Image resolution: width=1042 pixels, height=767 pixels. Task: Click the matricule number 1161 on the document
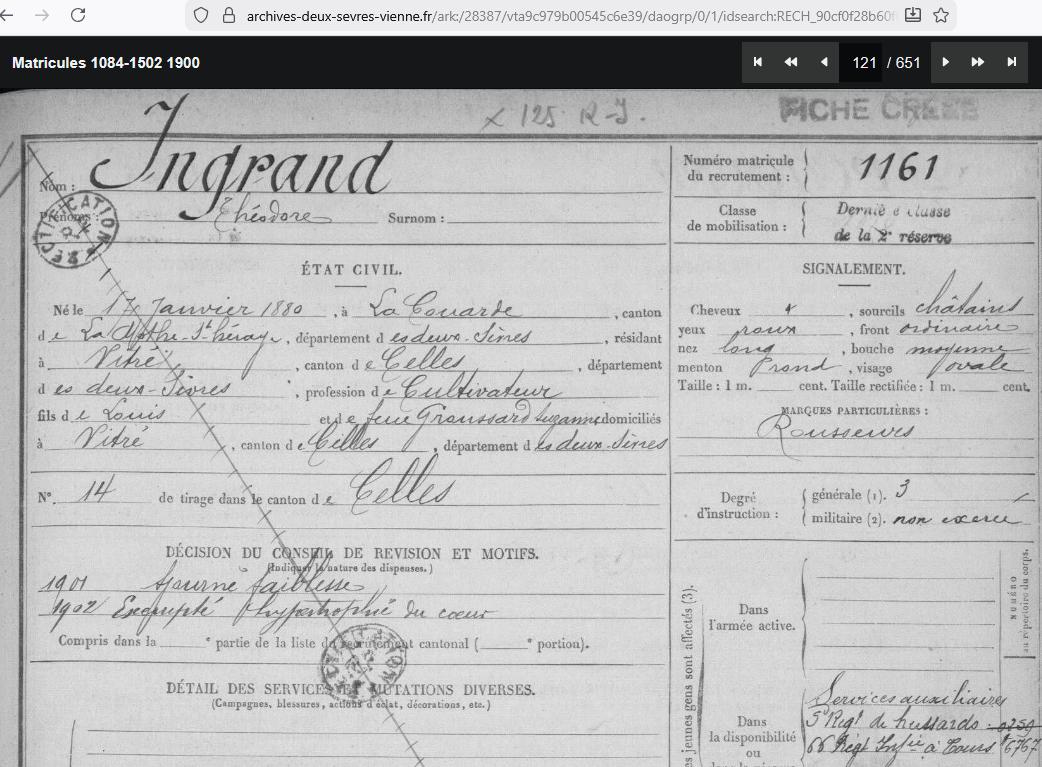coord(897,167)
